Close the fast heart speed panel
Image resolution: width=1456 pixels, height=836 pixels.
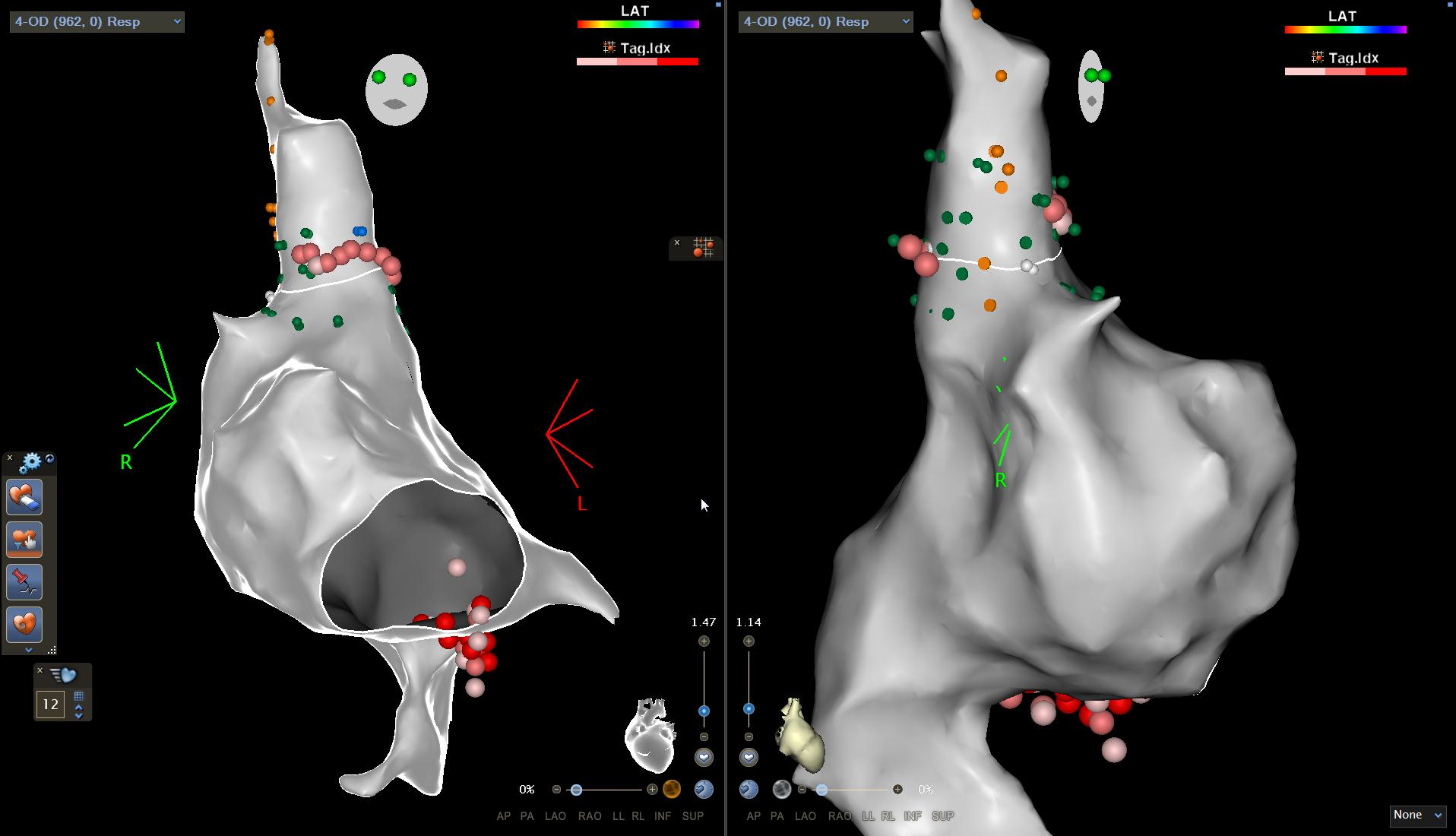coord(40,670)
